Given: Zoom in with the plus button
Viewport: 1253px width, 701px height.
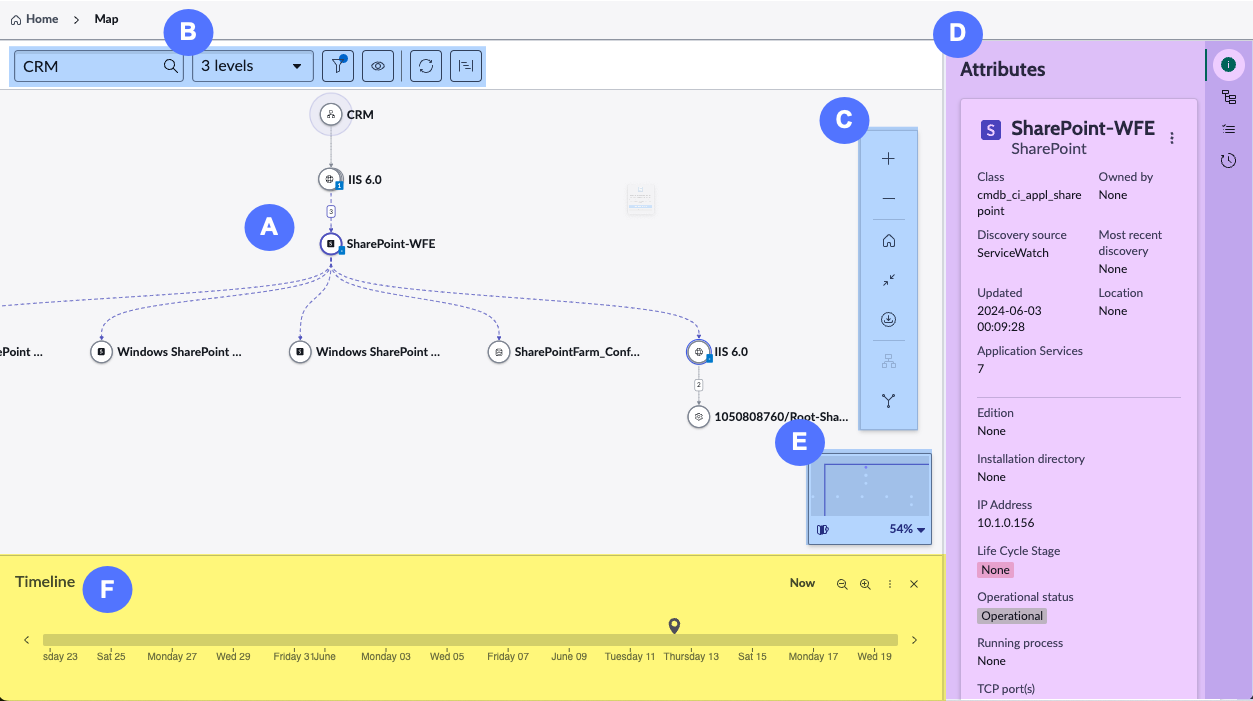Looking at the screenshot, I should 888,159.
